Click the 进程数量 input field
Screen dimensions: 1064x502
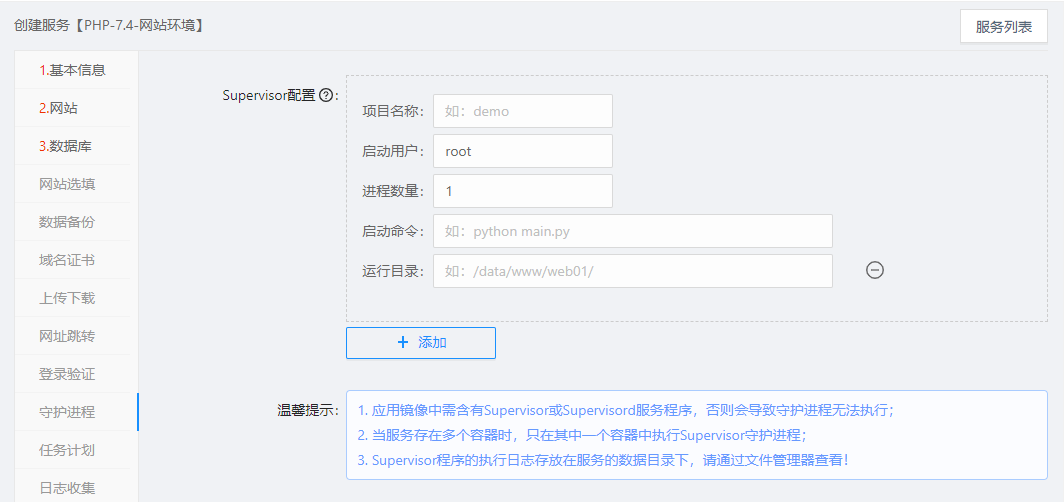click(x=522, y=191)
